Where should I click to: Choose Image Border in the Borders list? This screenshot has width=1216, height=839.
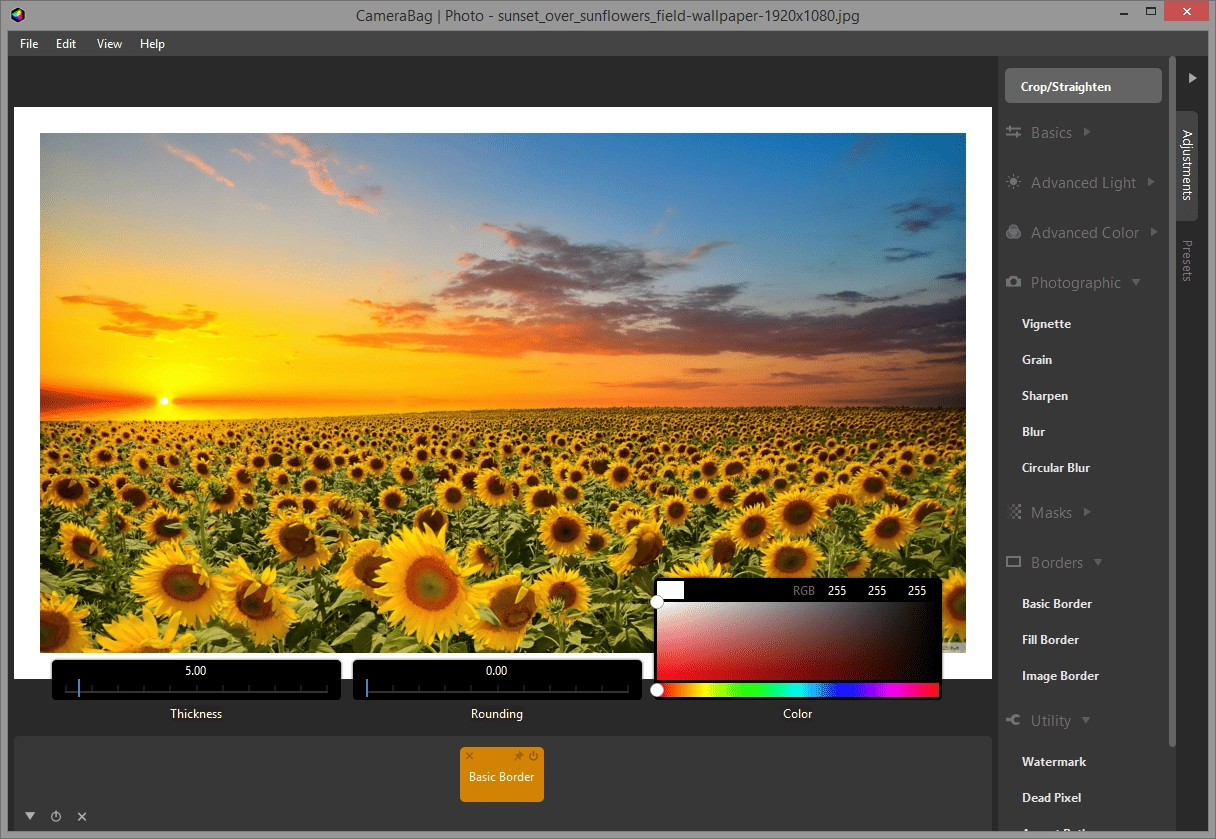[1060, 676]
